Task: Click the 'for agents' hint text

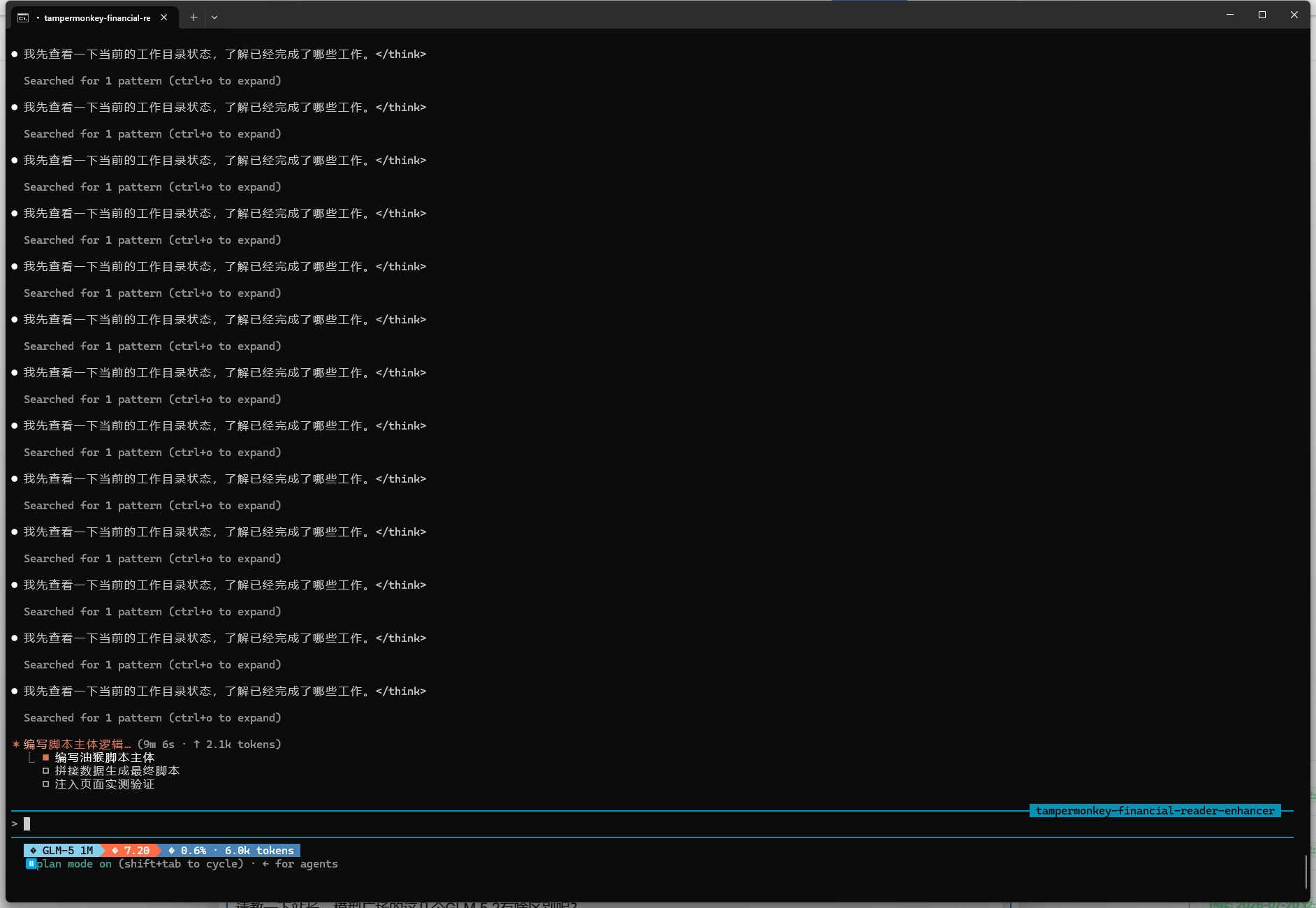Action: point(307,864)
